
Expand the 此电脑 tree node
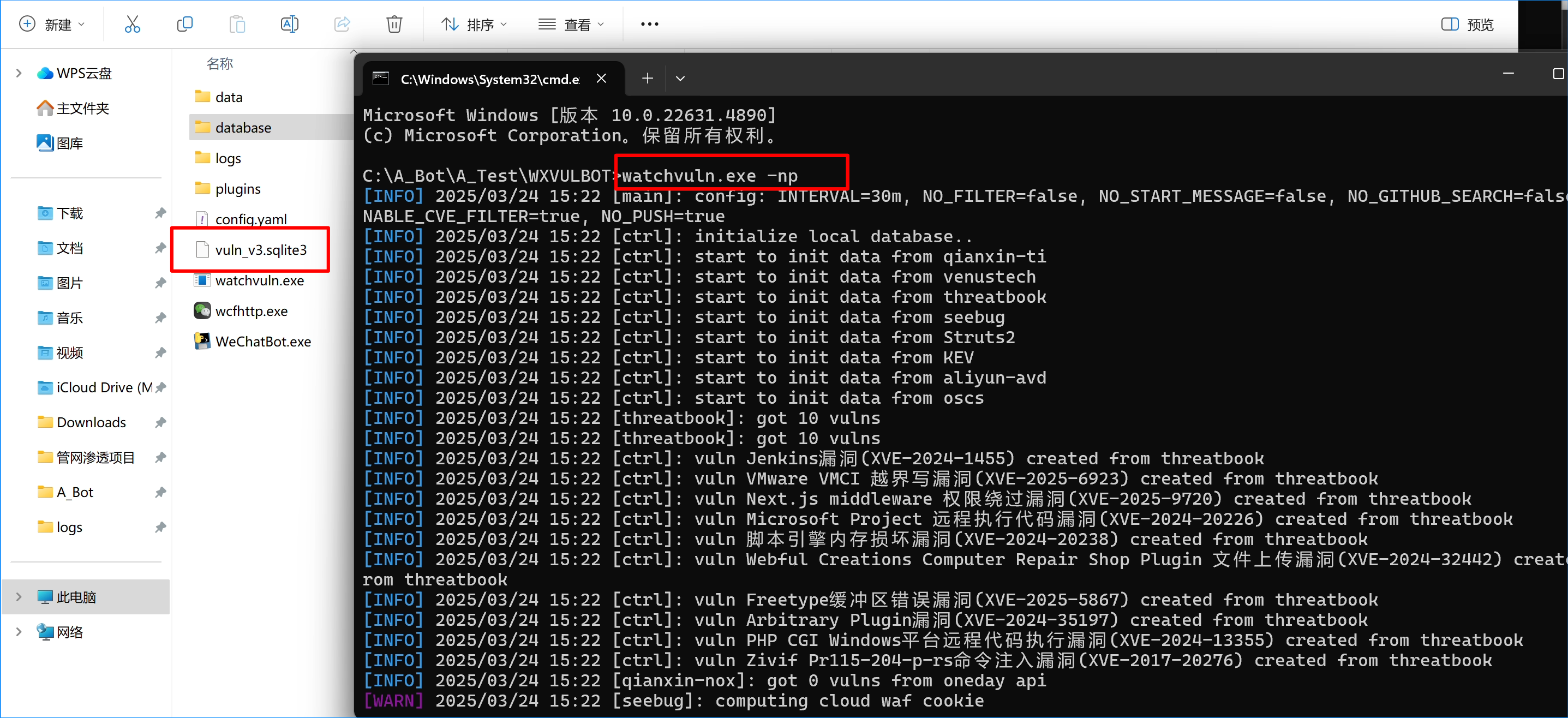pos(19,597)
